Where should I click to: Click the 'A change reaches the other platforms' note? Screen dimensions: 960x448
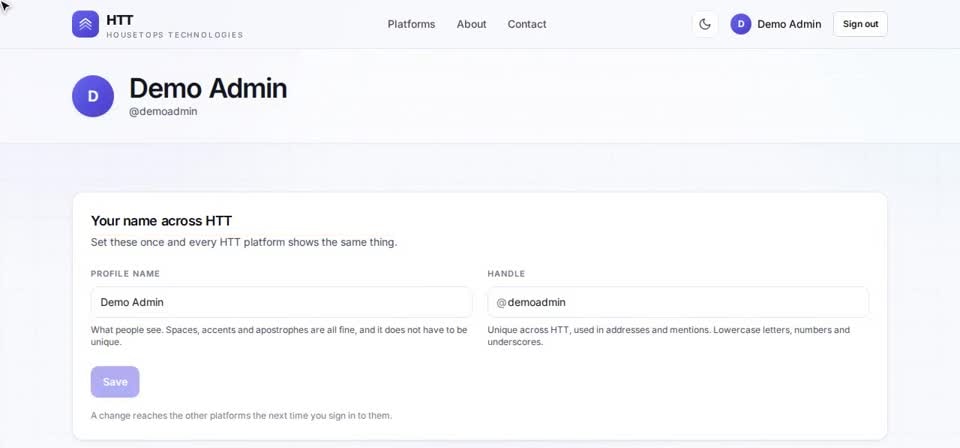coord(241,416)
